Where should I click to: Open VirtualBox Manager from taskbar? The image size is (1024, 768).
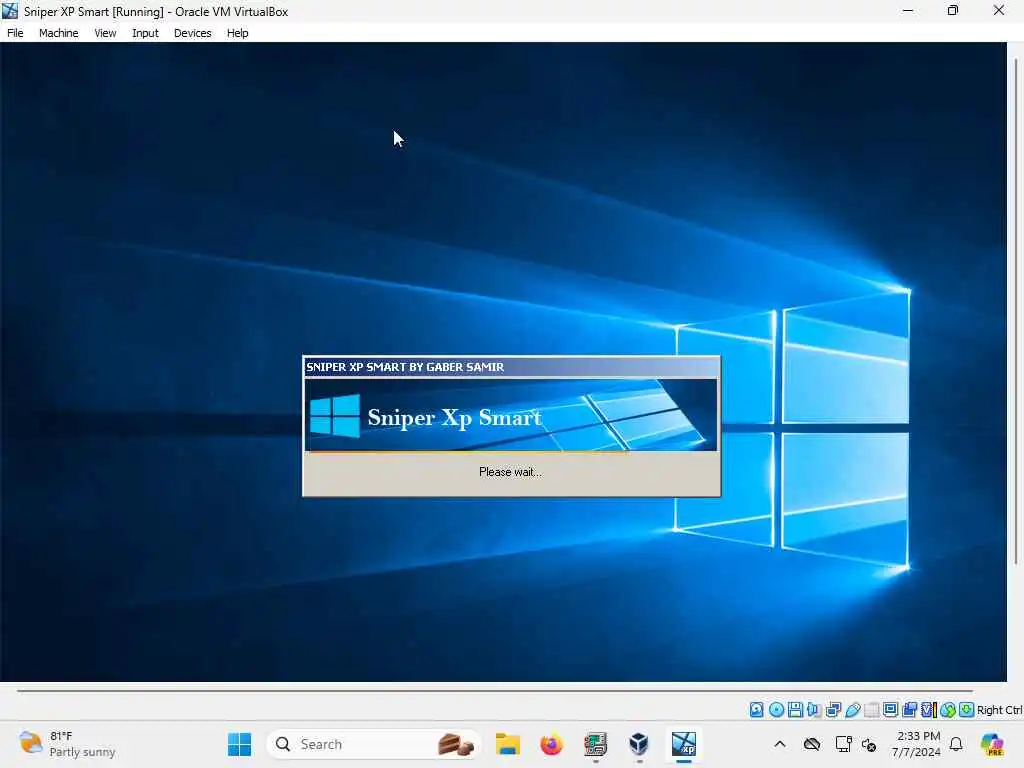(639, 744)
